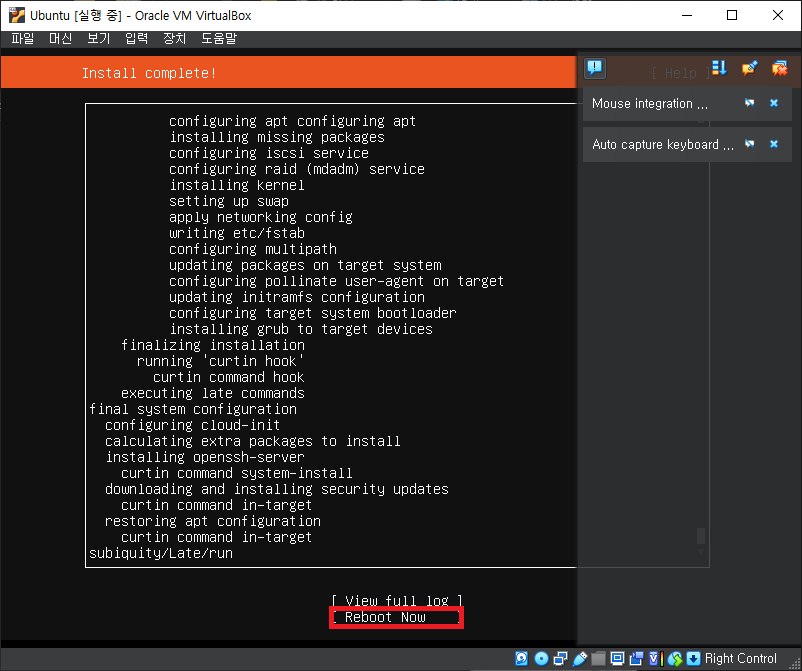802x671 pixels.
Task: Click the 'subiquity/Late/run' log line
Action: (x=161, y=553)
